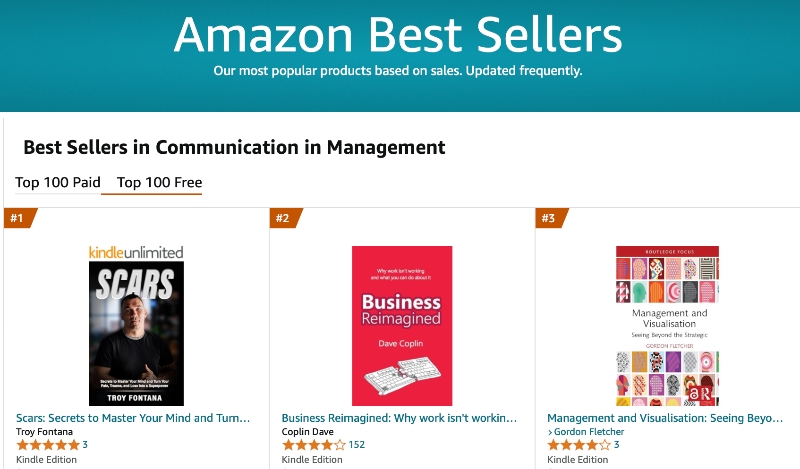Open the Scars: Secrets to Master title link
800x469 pixels.
coord(133,418)
